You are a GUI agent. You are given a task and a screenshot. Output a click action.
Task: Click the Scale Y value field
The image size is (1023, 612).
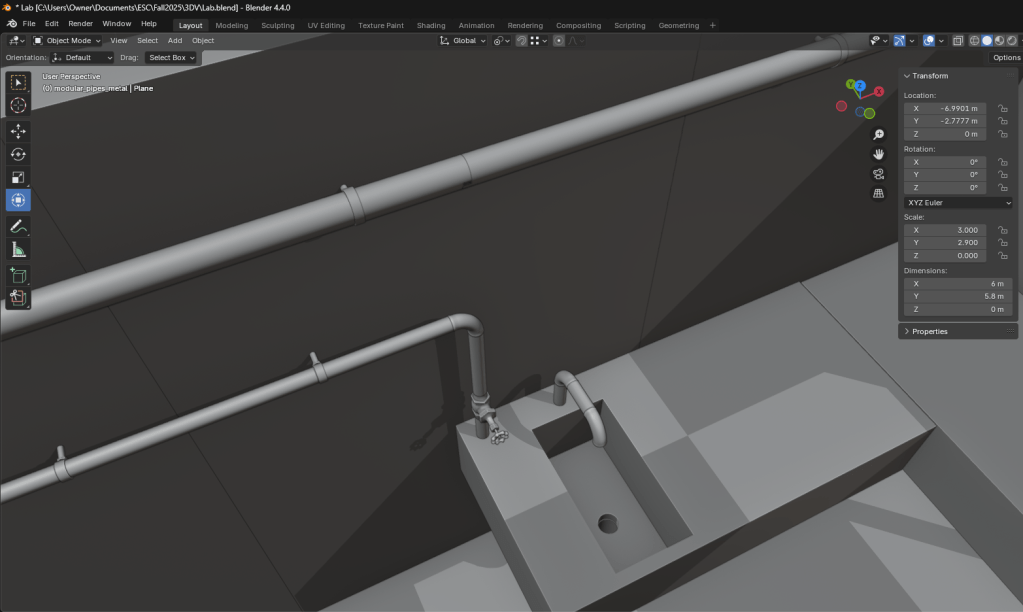945,243
